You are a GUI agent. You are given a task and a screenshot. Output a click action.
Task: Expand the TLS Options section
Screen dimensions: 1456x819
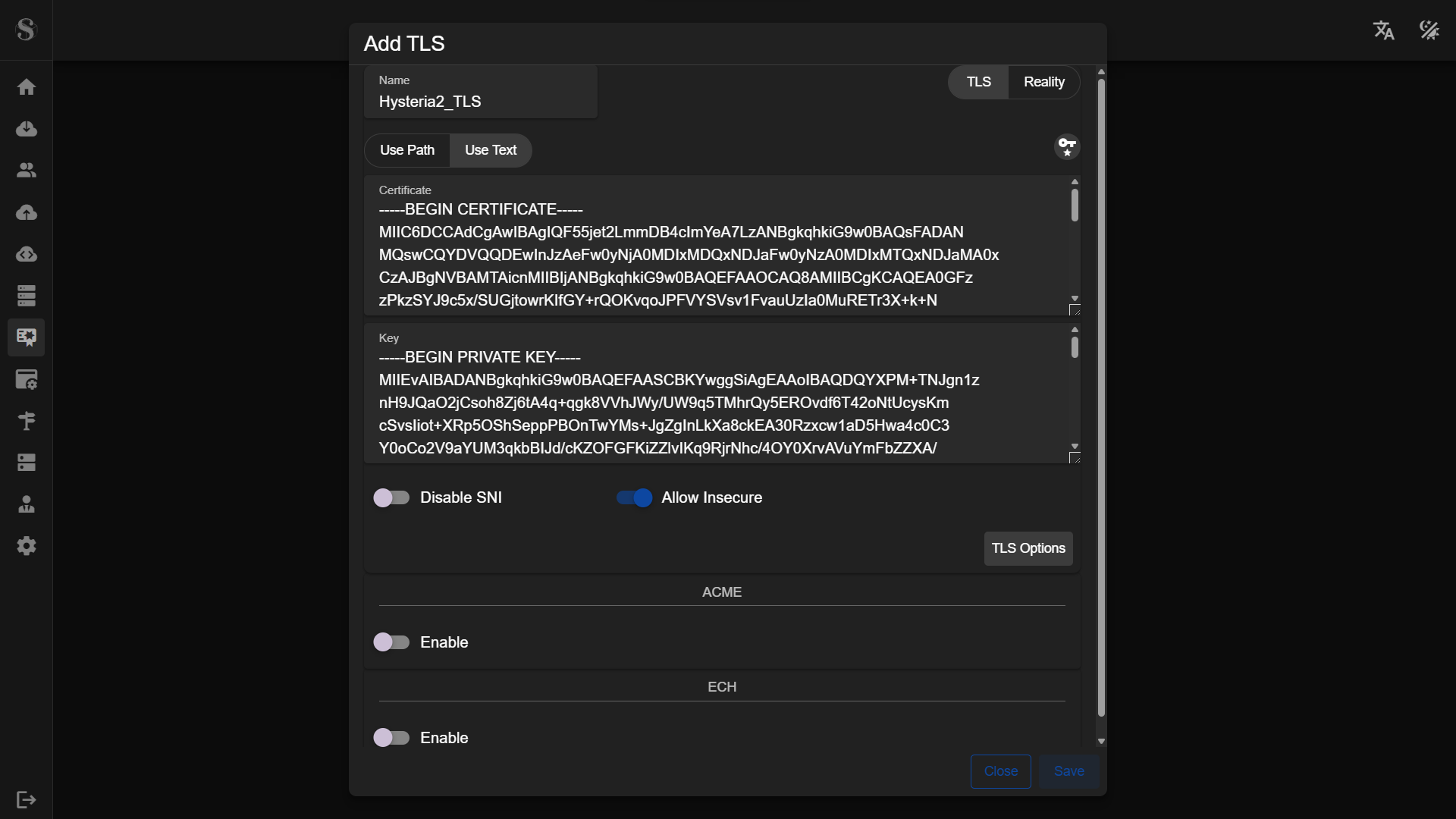[x=1028, y=548]
